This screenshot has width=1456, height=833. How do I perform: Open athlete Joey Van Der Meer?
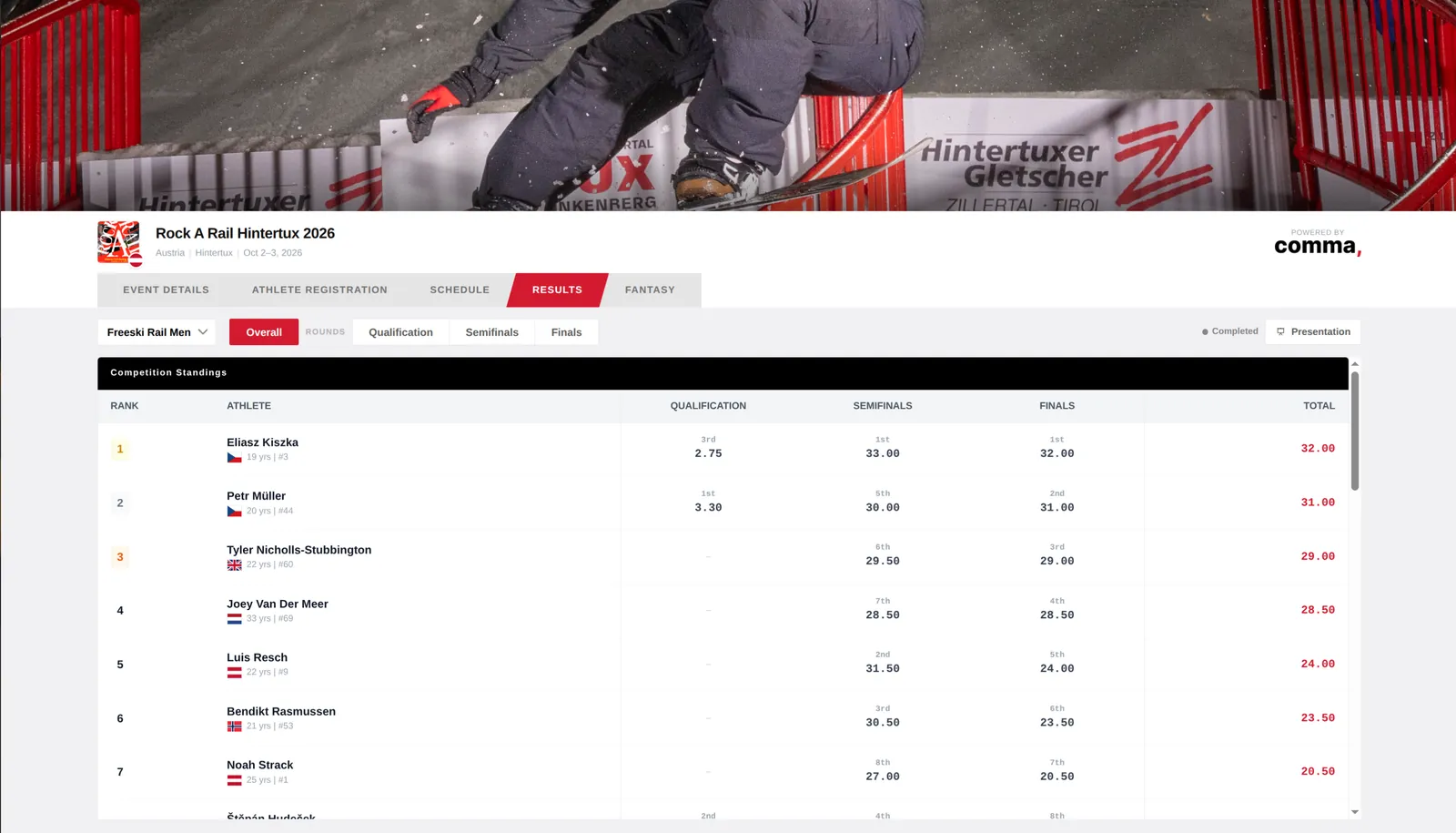(278, 604)
